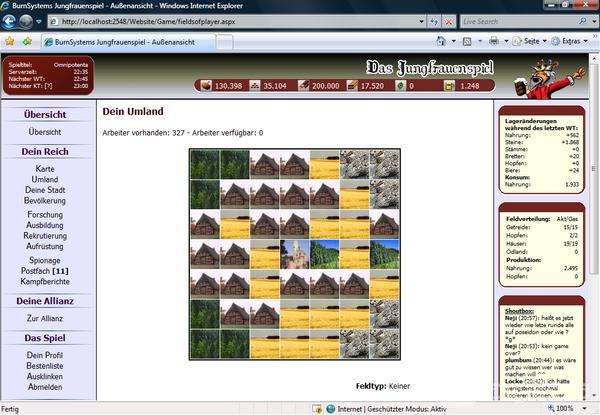Click into the Live Search box
The height and width of the screenshot is (415, 600).
point(517,22)
